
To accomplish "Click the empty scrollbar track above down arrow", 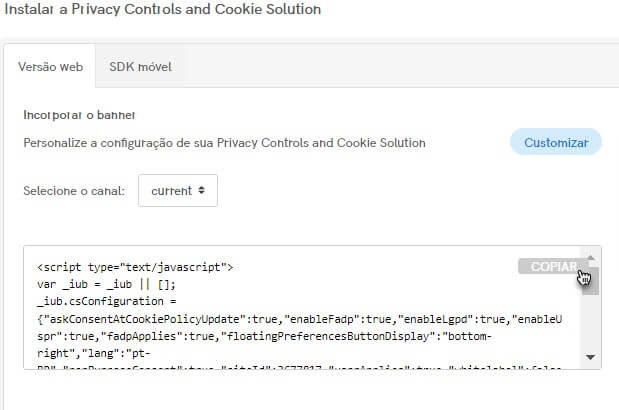I will coord(591,323).
